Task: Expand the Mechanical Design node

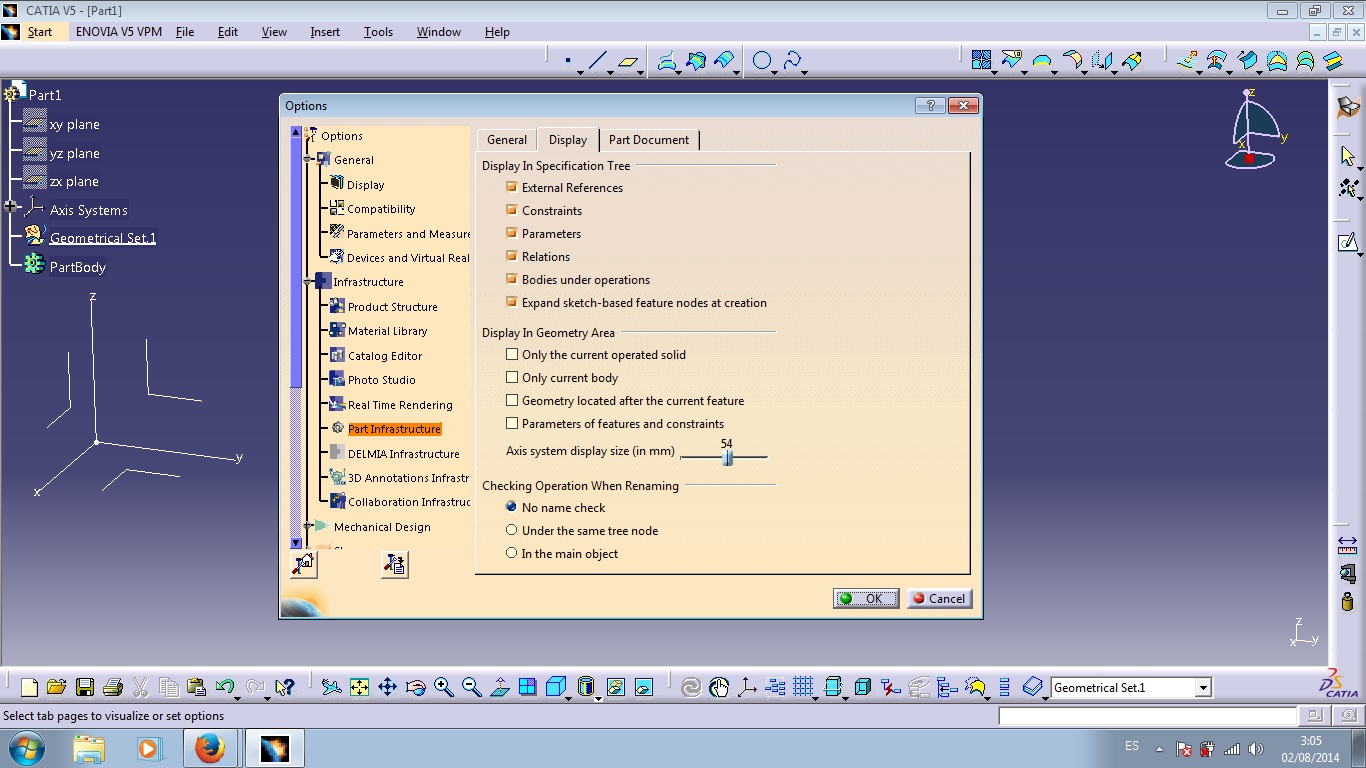Action: 308,526
